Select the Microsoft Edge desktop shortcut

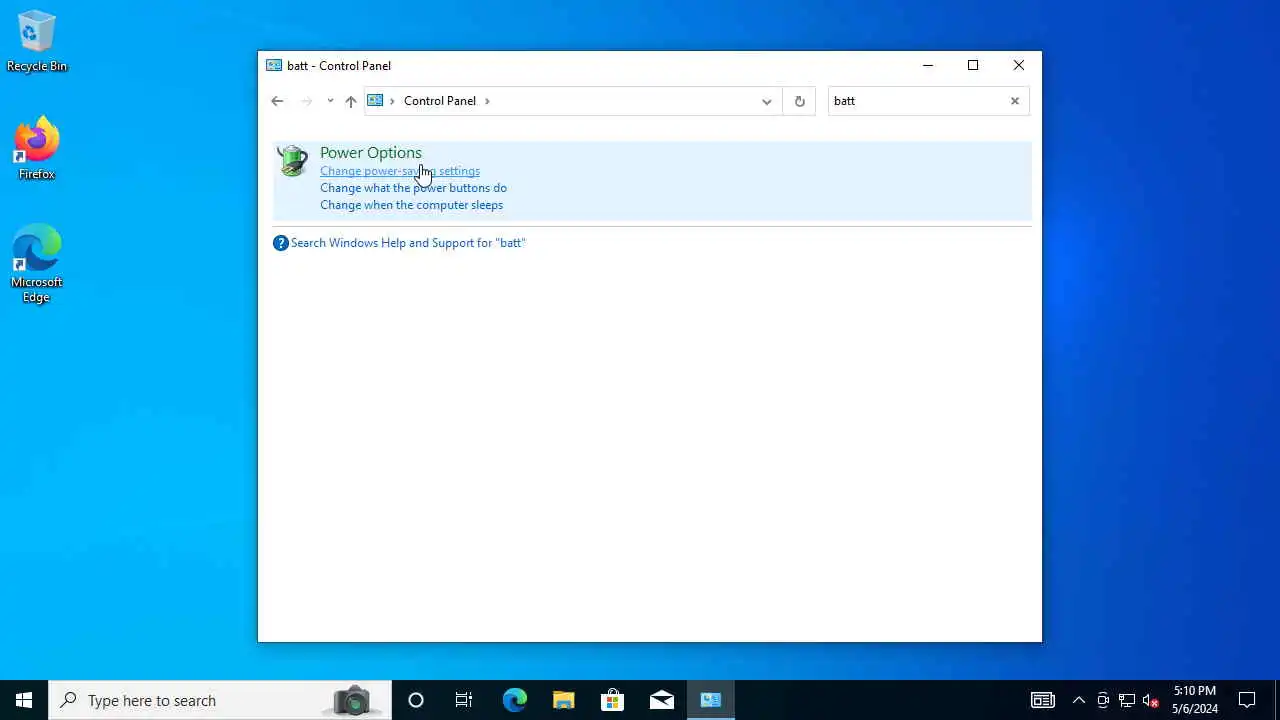pos(37,264)
